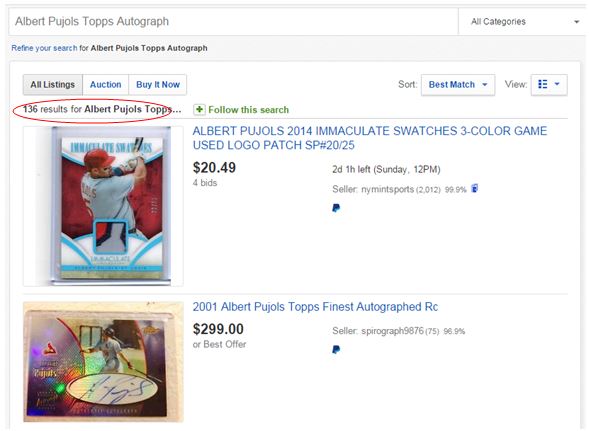
Task: Click the list view icon
Action: (x=542, y=84)
